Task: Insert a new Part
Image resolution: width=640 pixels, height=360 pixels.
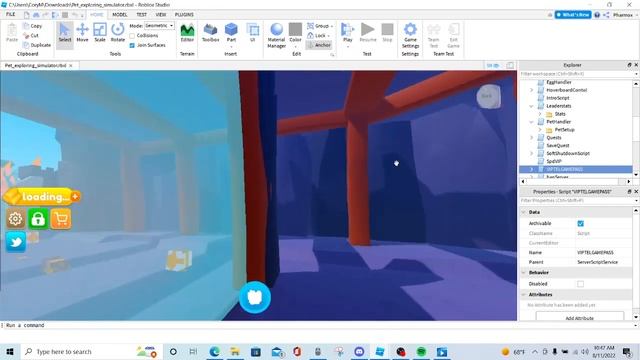Action: point(231,33)
